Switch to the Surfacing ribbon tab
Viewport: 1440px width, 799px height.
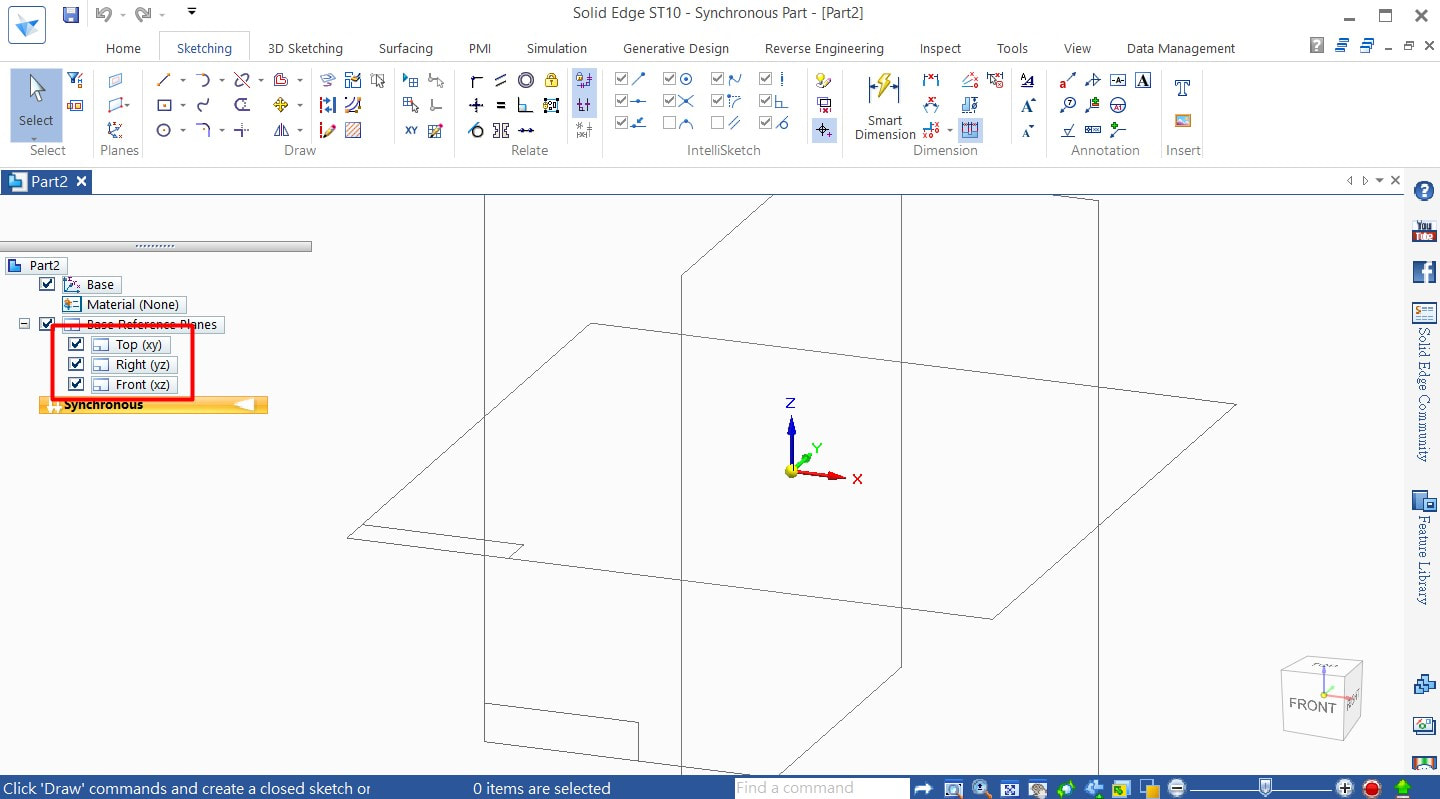405,48
